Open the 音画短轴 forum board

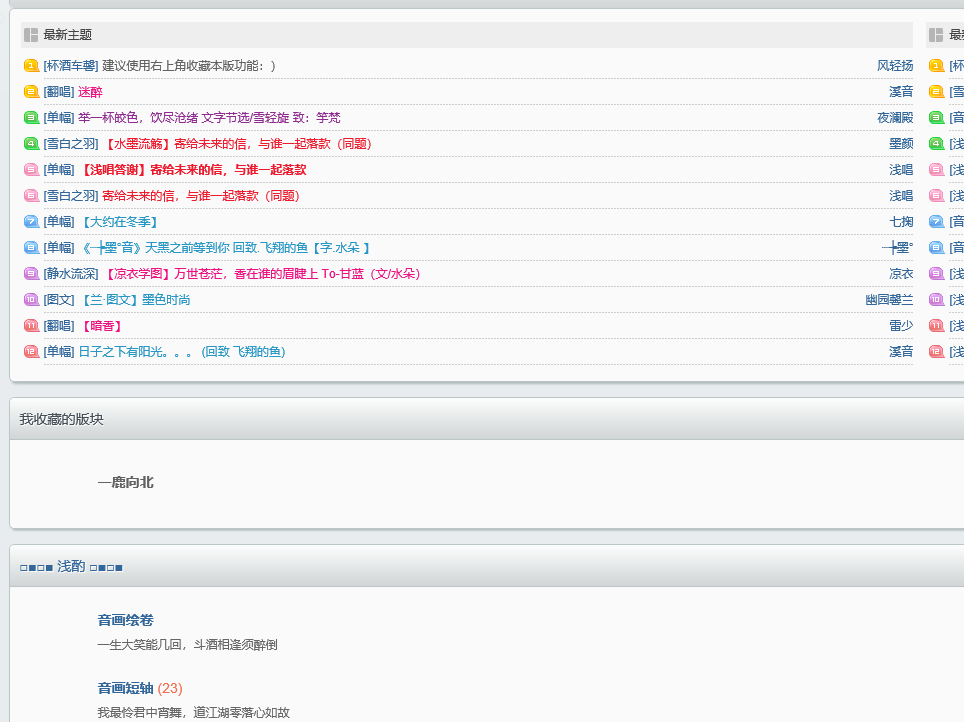click(125, 688)
